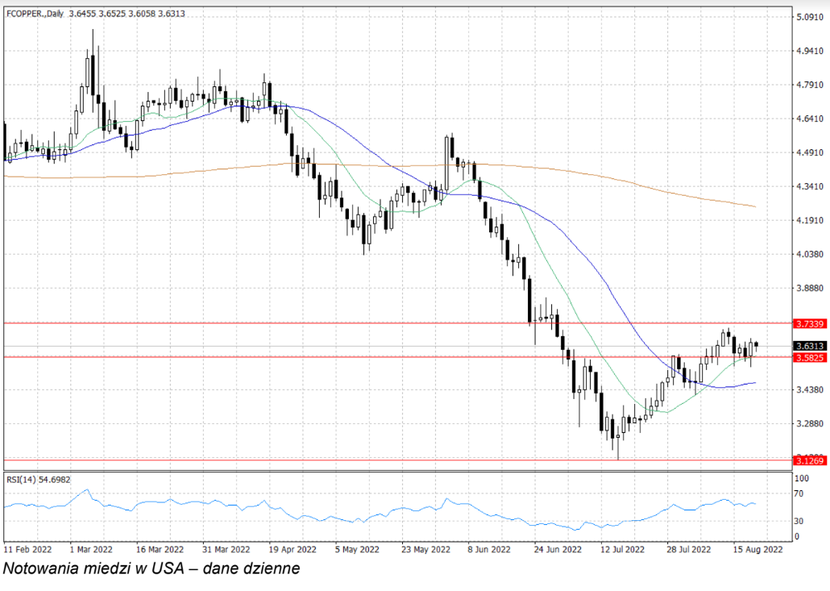Click the RSI 70 level axis label

coord(799,494)
